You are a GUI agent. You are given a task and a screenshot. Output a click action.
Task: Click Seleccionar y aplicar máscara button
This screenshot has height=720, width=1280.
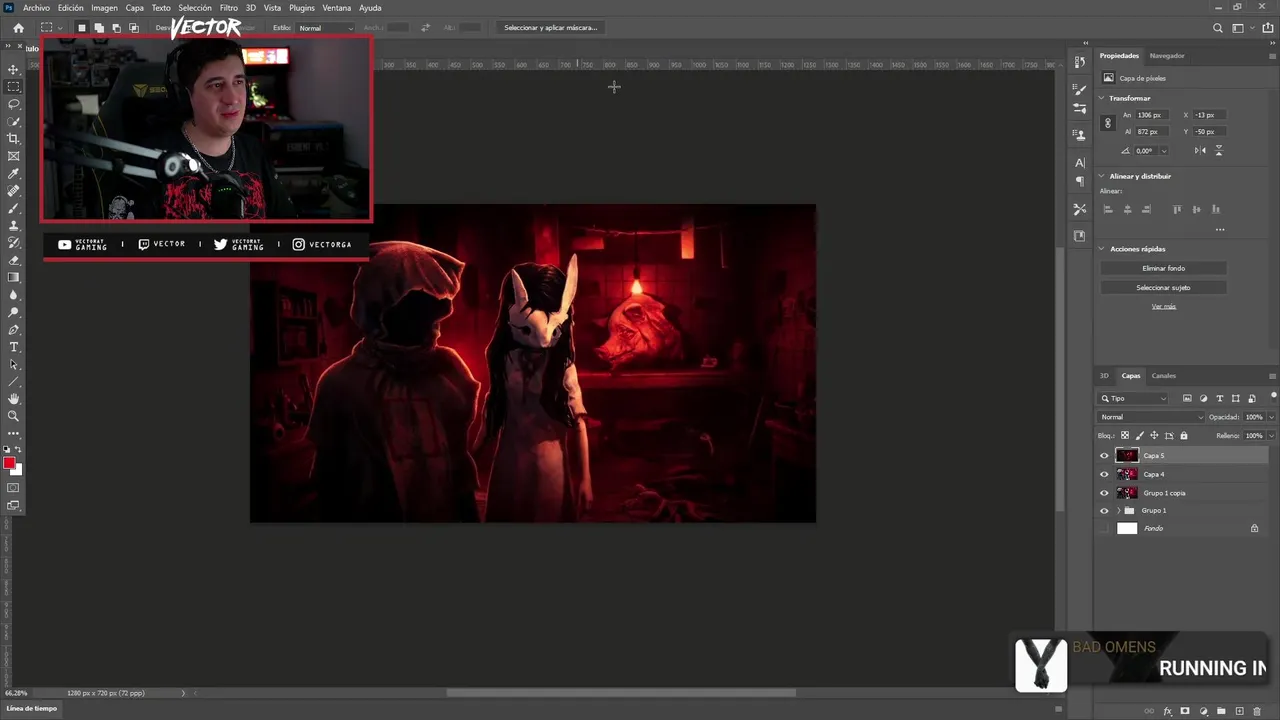551,28
